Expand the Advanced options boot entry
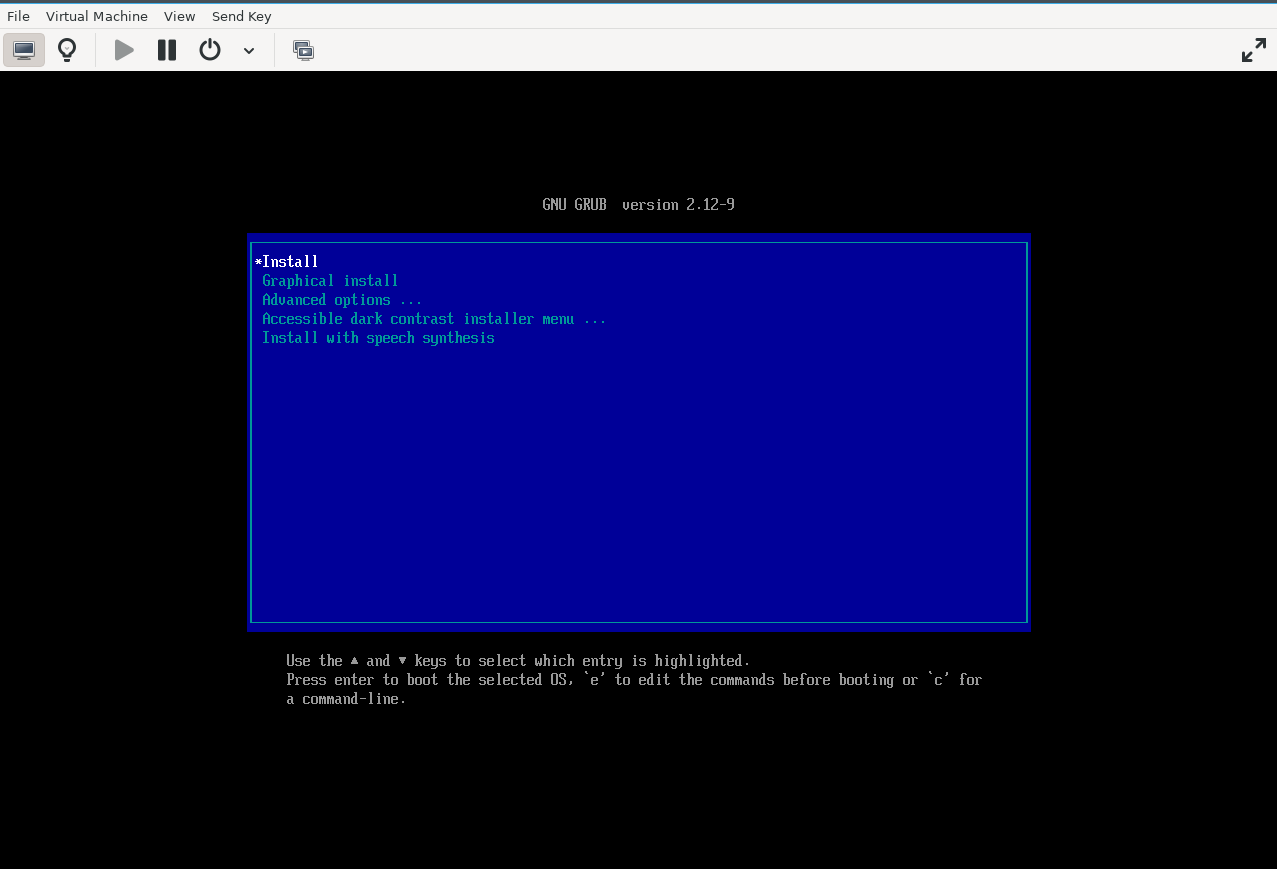Screen dimensions: 1277x869 pos(326,299)
